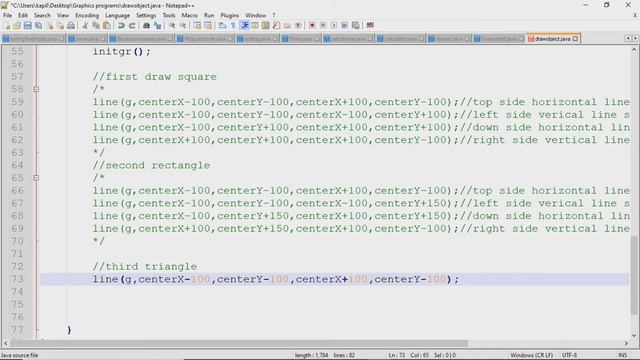Open the ? help menu
The image size is (640, 360).
click(x=274, y=16)
